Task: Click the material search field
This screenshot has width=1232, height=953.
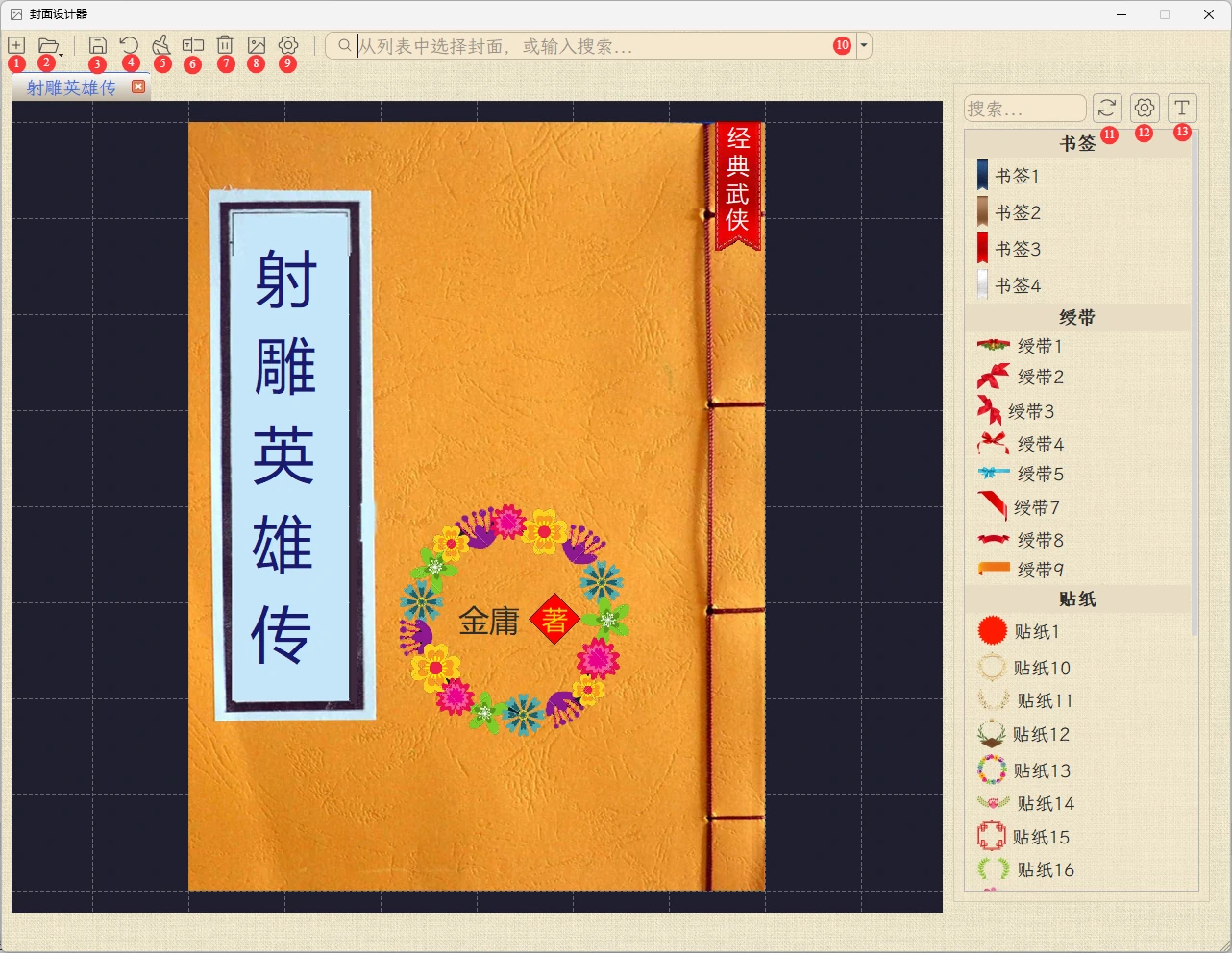Action: [x=1025, y=109]
